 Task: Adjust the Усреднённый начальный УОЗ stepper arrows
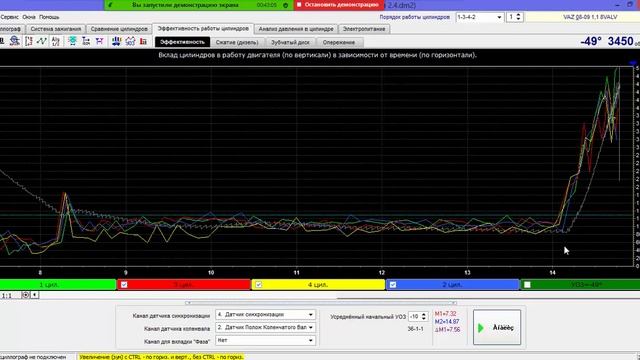[x=424, y=316]
